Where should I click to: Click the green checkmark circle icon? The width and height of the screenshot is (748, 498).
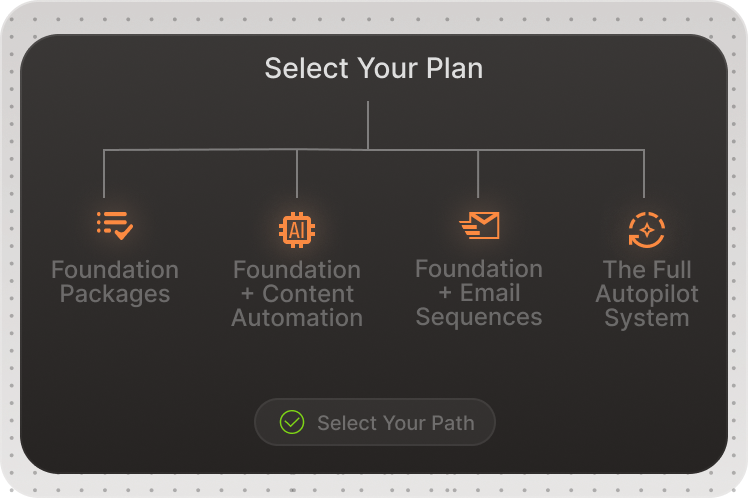292,422
